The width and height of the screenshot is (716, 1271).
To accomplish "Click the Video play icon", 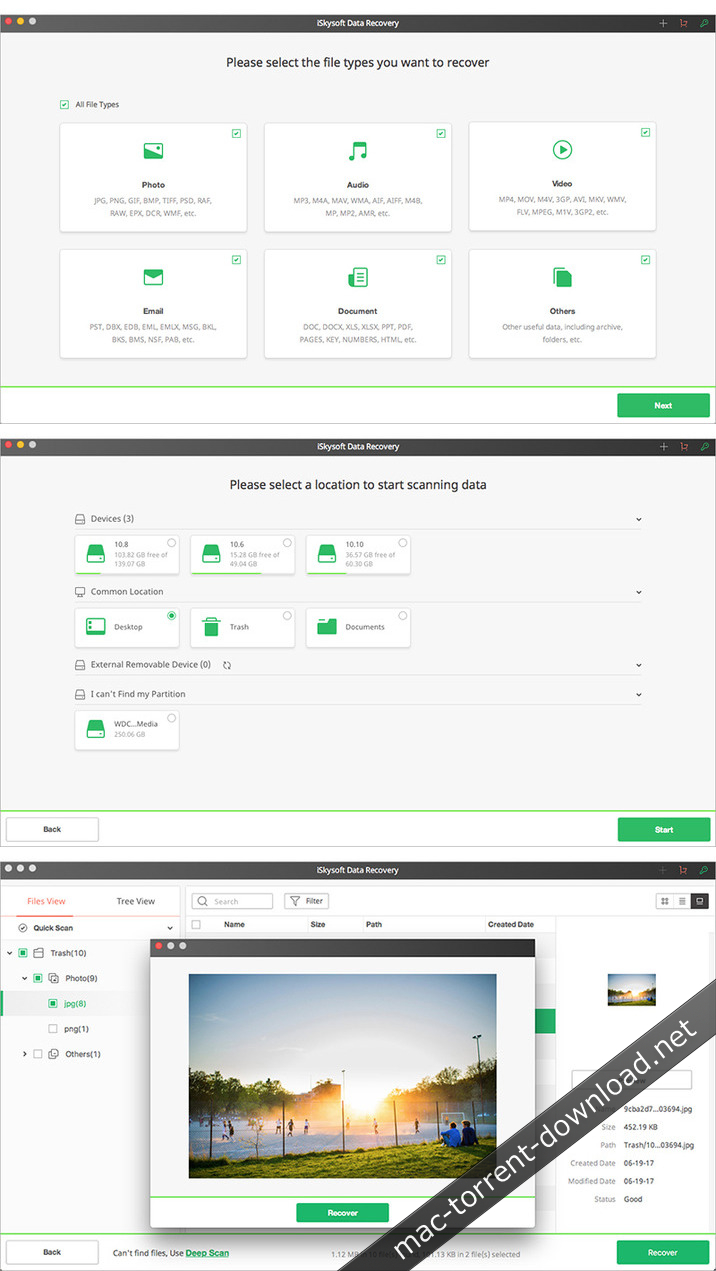I will (562, 150).
